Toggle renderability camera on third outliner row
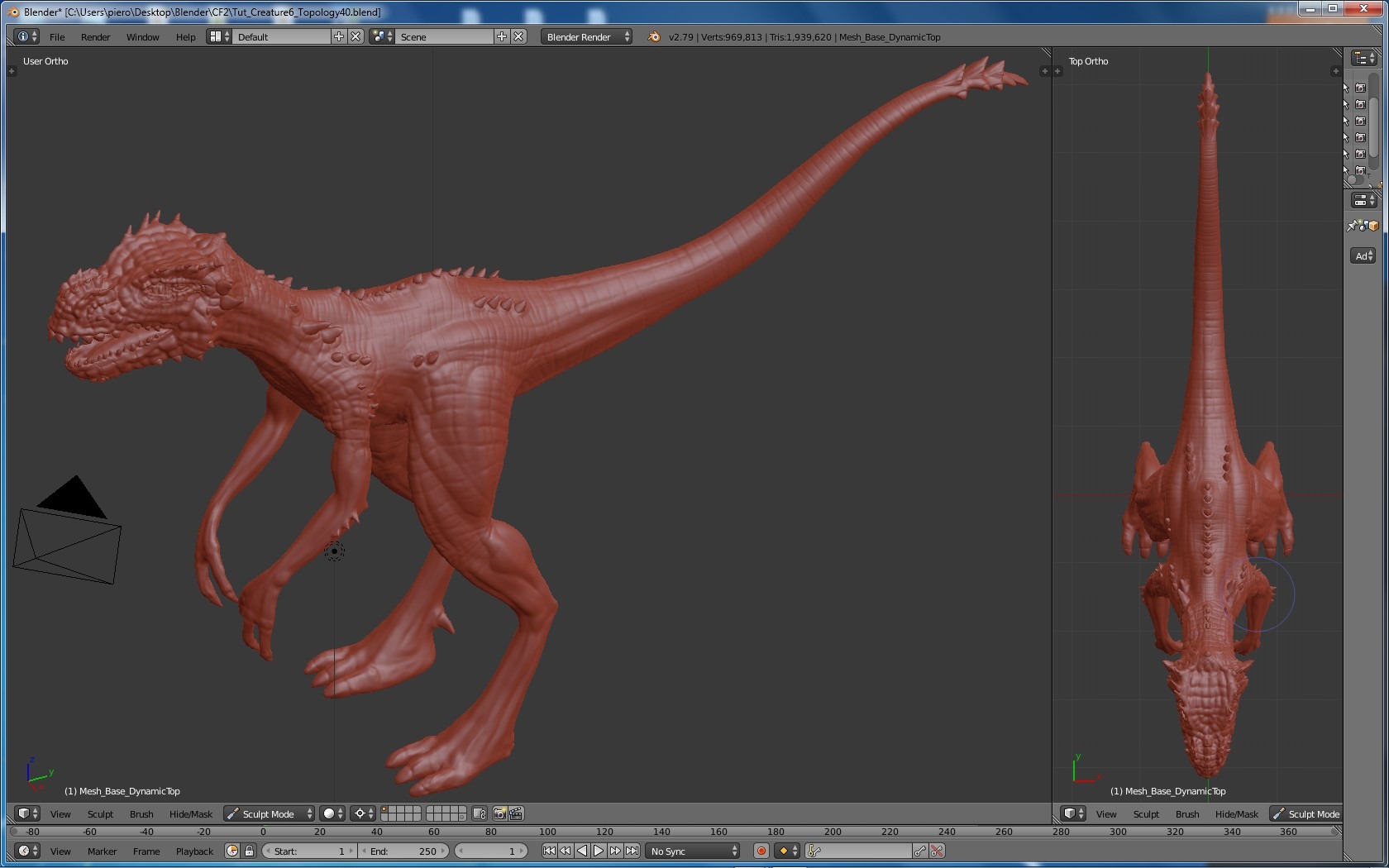The width and height of the screenshot is (1389, 868). pos(1360,121)
